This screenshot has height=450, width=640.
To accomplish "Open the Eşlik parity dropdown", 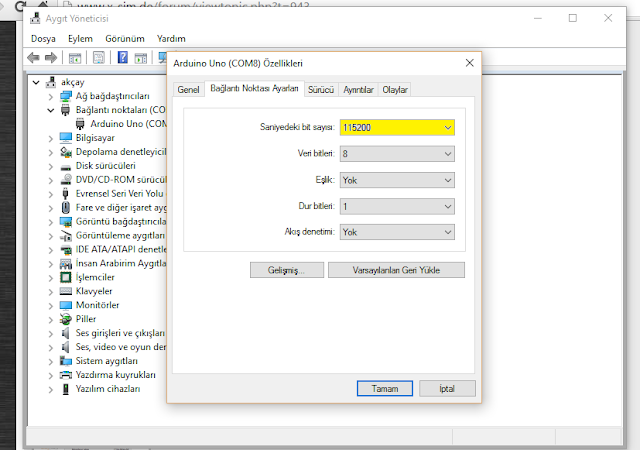I will coord(397,180).
